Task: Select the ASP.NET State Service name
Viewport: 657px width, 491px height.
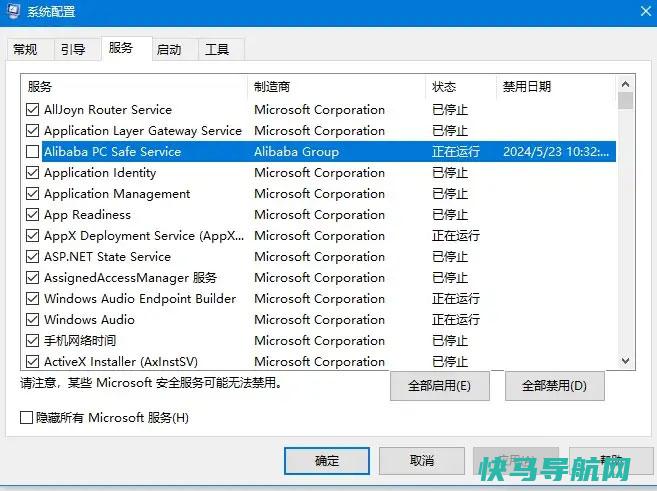Action: tap(107, 256)
